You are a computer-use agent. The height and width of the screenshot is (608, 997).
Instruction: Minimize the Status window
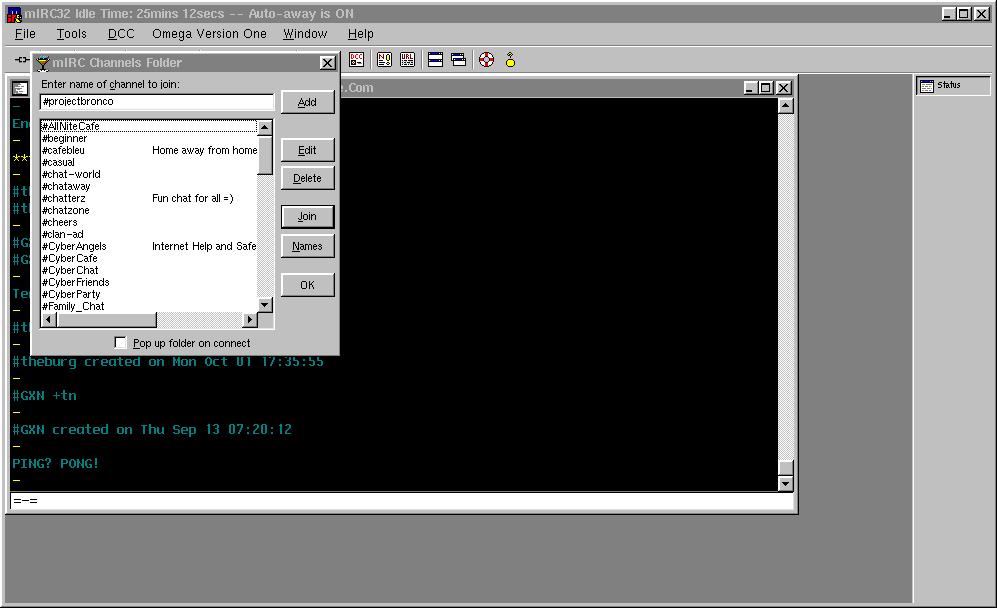750,88
